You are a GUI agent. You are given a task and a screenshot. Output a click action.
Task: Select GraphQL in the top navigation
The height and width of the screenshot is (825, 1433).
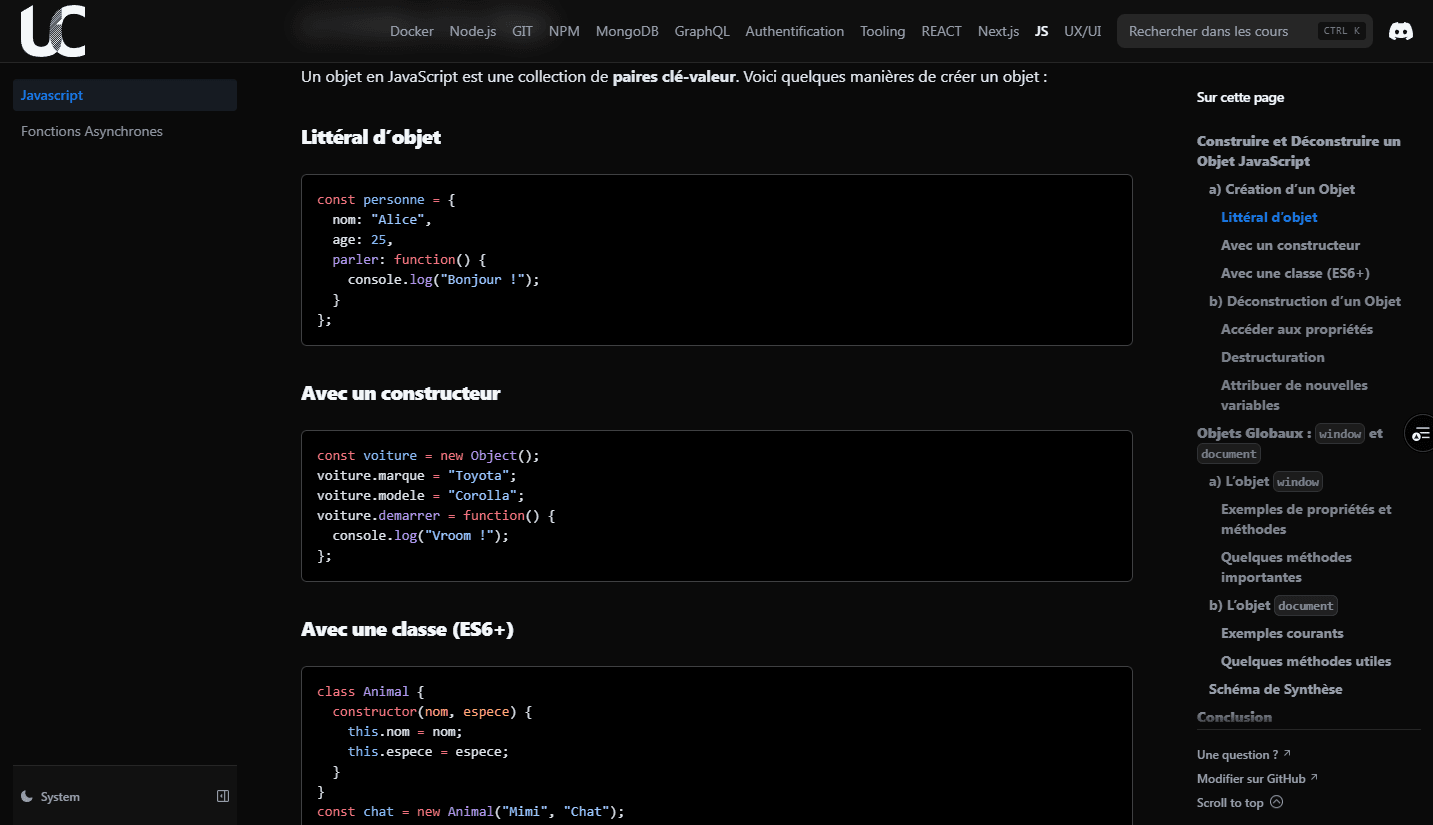click(702, 31)
